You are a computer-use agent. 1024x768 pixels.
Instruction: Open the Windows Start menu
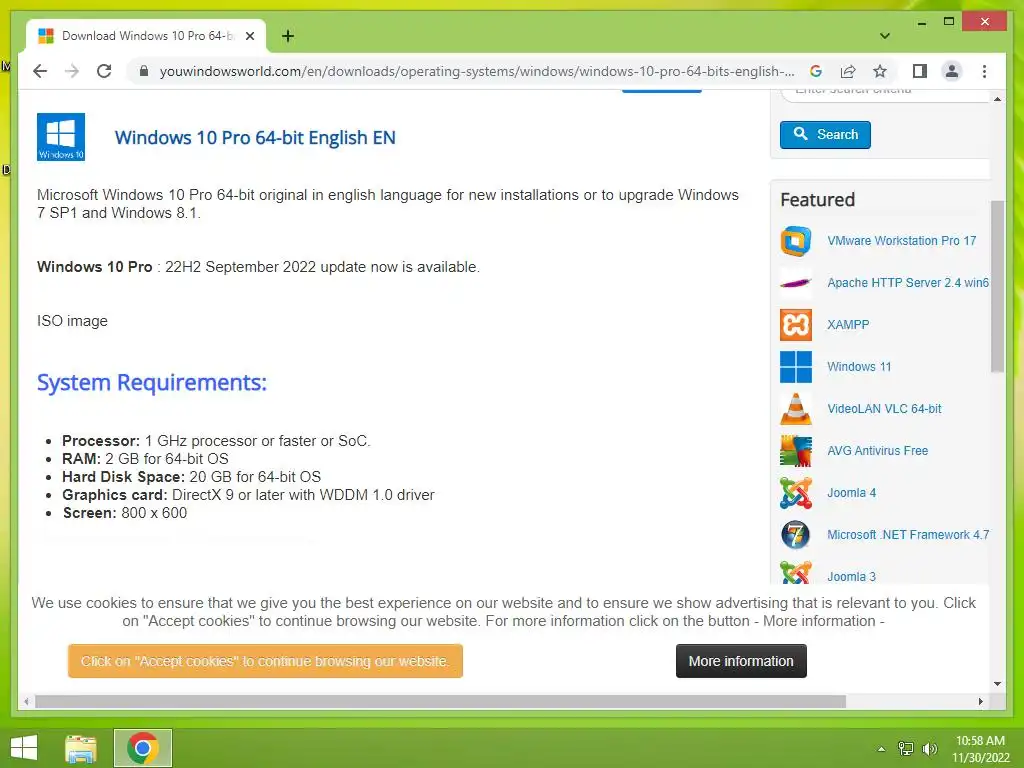click(x=24, y=748)
